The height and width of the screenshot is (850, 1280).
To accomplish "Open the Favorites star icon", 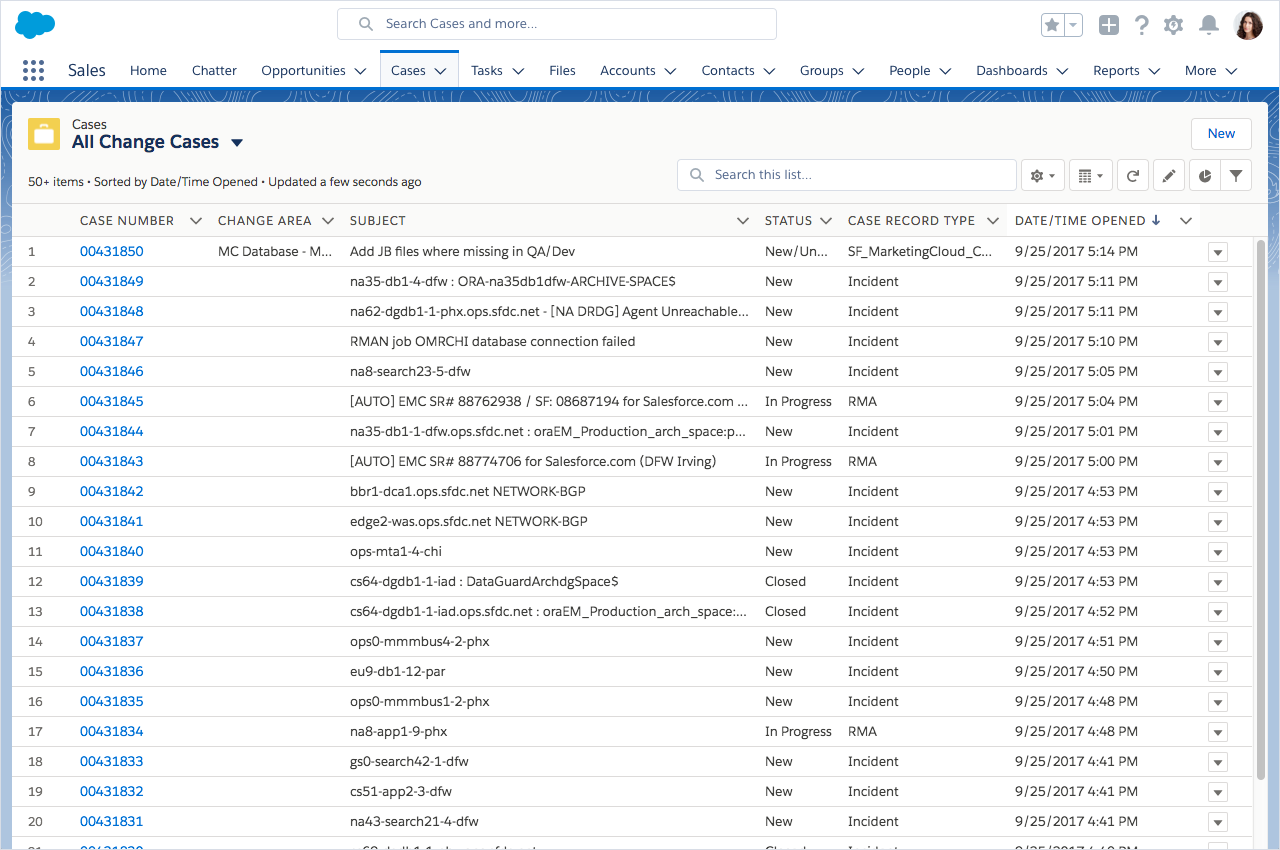I will click(1052, 25).
